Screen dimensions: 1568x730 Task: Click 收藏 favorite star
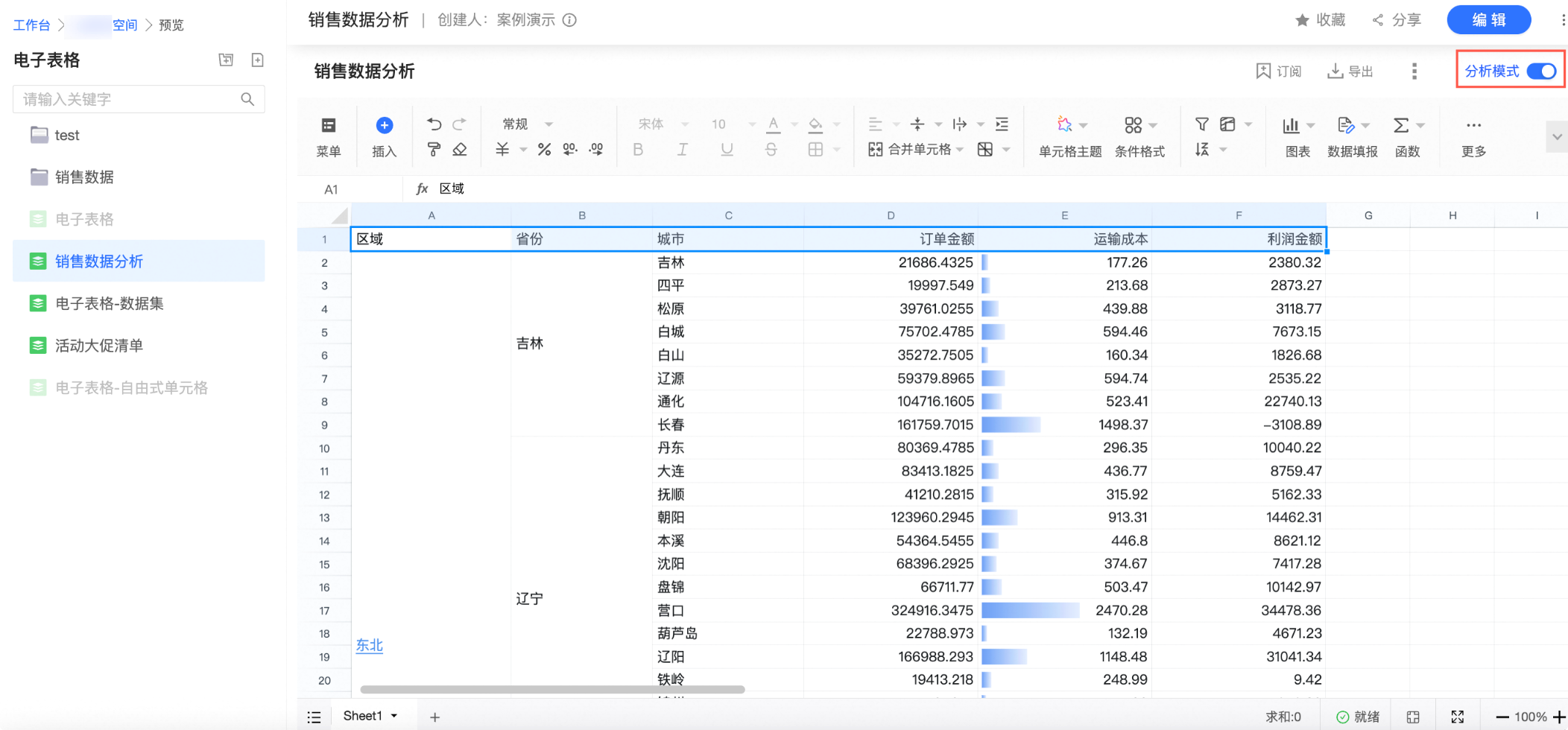click(x=1321, y=20)
